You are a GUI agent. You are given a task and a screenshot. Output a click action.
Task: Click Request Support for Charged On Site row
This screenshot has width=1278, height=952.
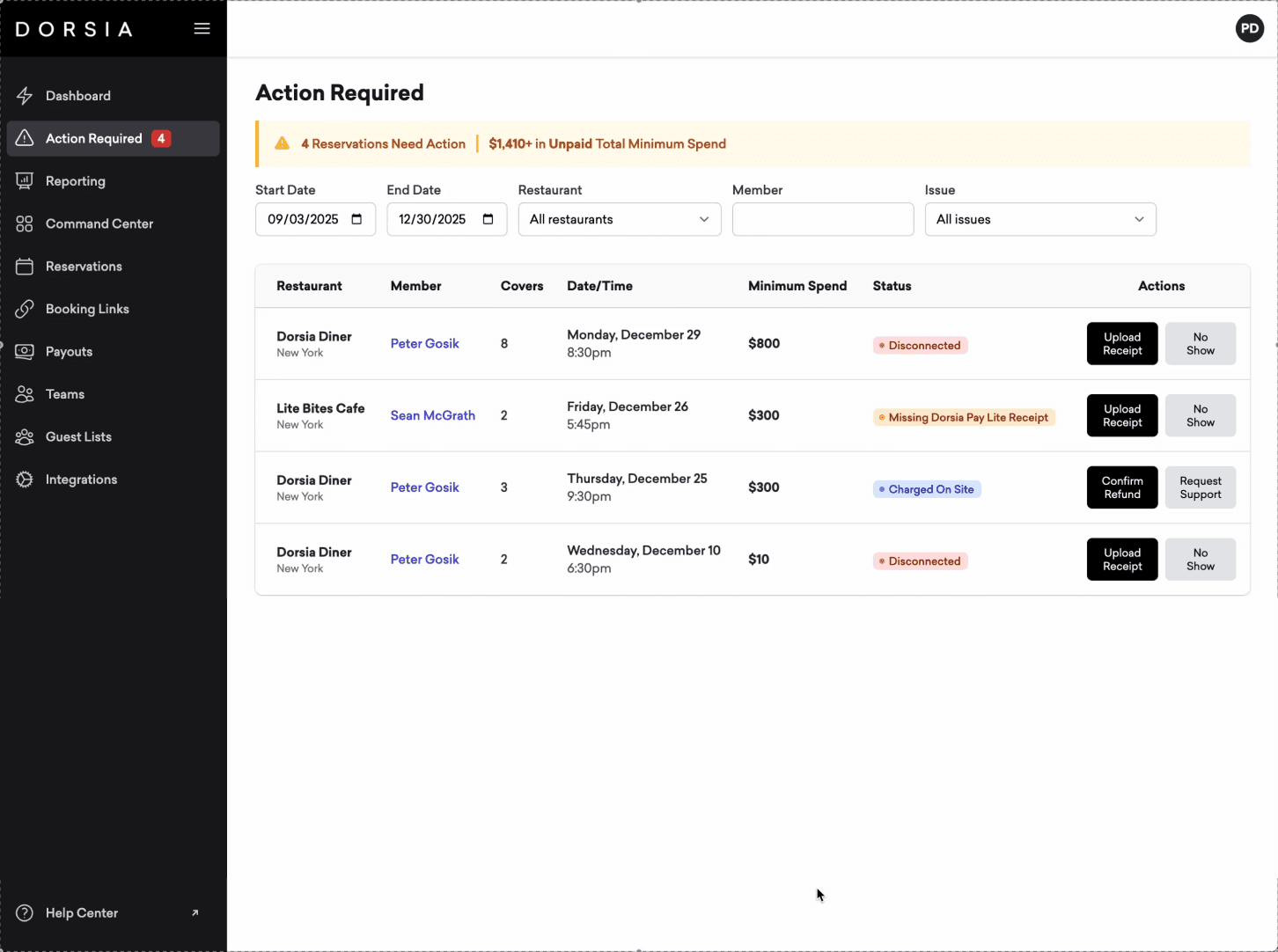(x=1201, y=487)
